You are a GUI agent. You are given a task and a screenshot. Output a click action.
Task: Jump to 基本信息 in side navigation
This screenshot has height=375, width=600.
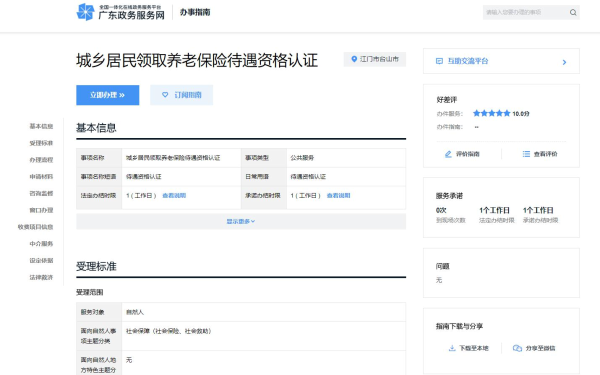pyautogui.click(x=41, y=126)
